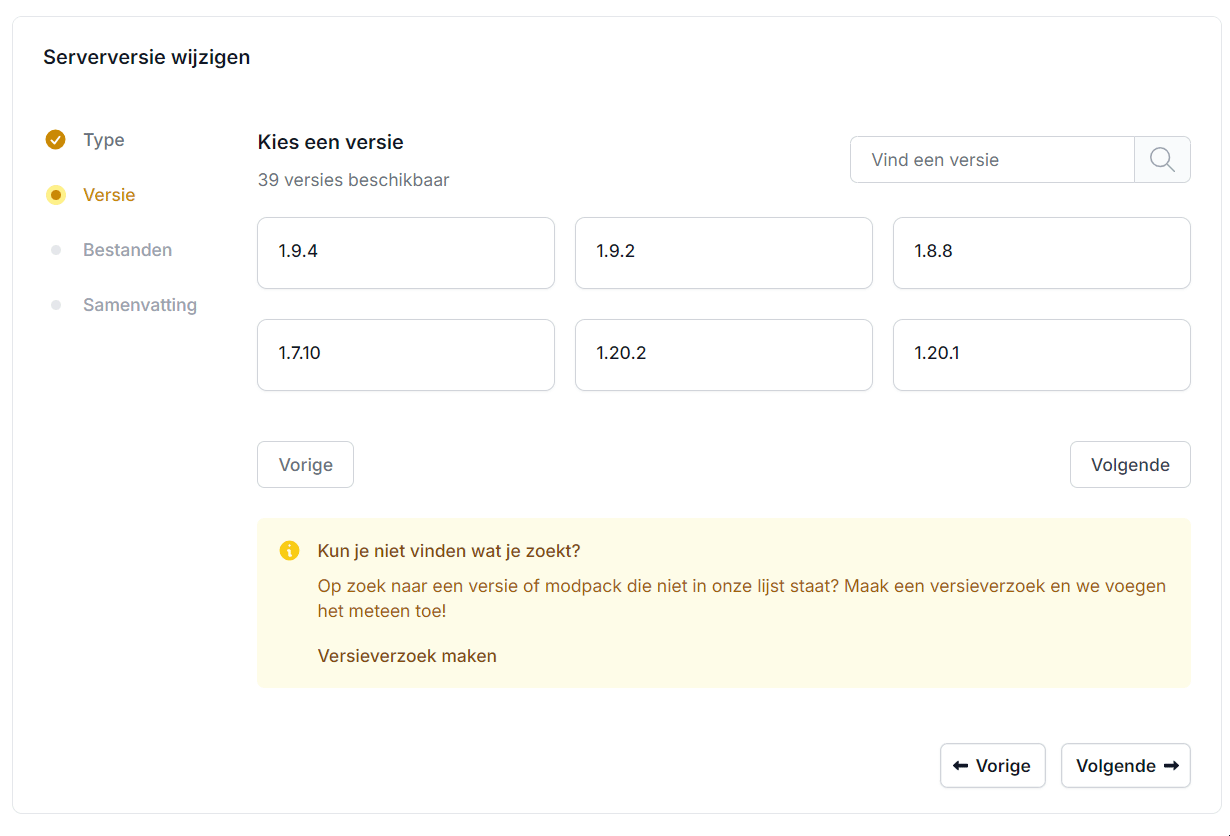This screenshot has width=1230, height=836.
Task: Select version 1.7.10
Action: (x=405, y=355)
